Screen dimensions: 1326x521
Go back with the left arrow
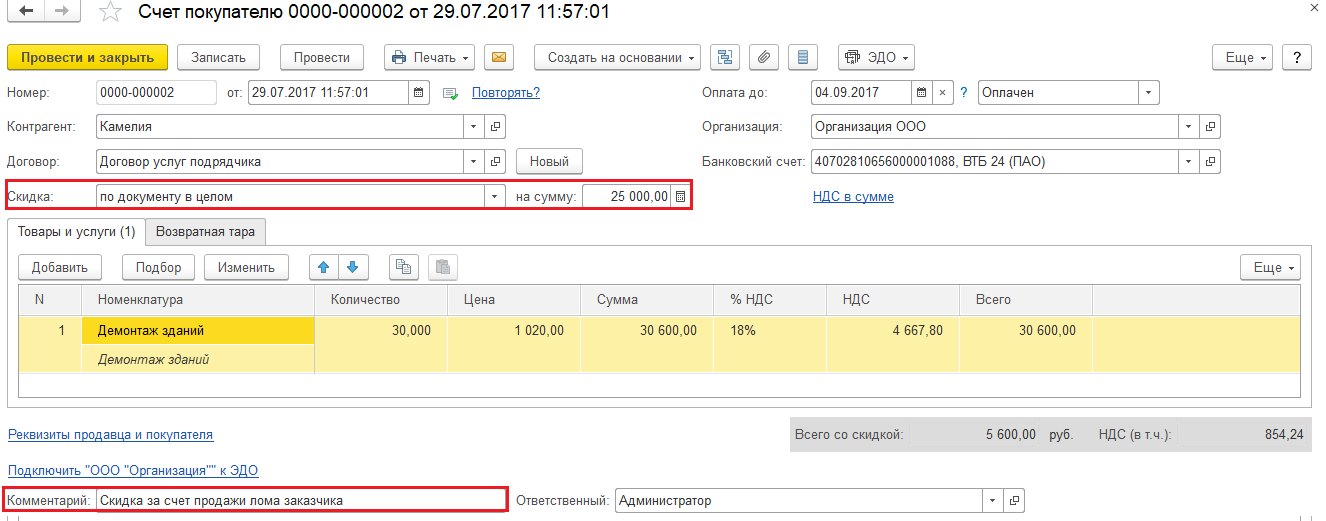pyautogui.click(x=25, y=12)
